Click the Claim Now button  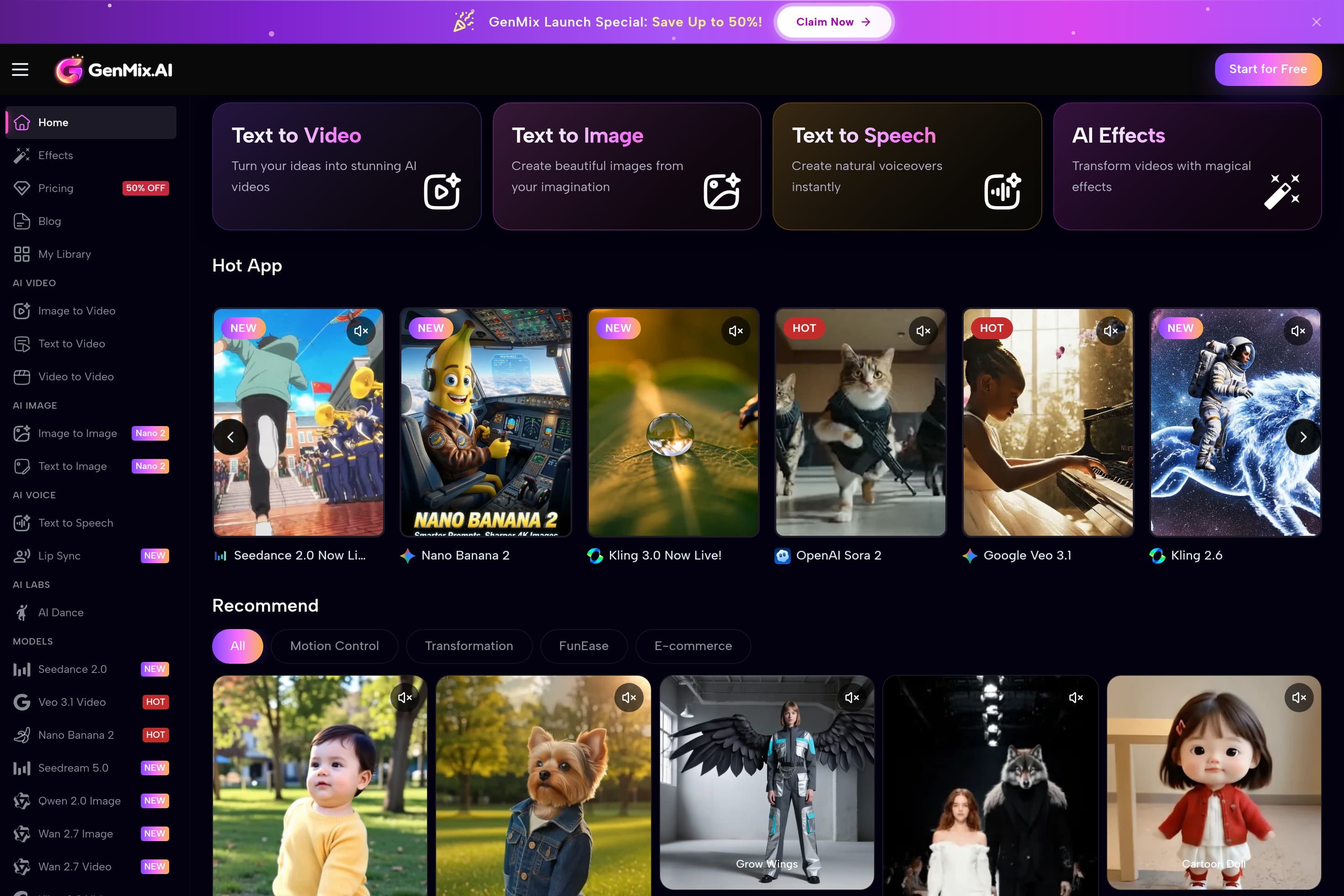pyautogui.click(x=833, y=22)
